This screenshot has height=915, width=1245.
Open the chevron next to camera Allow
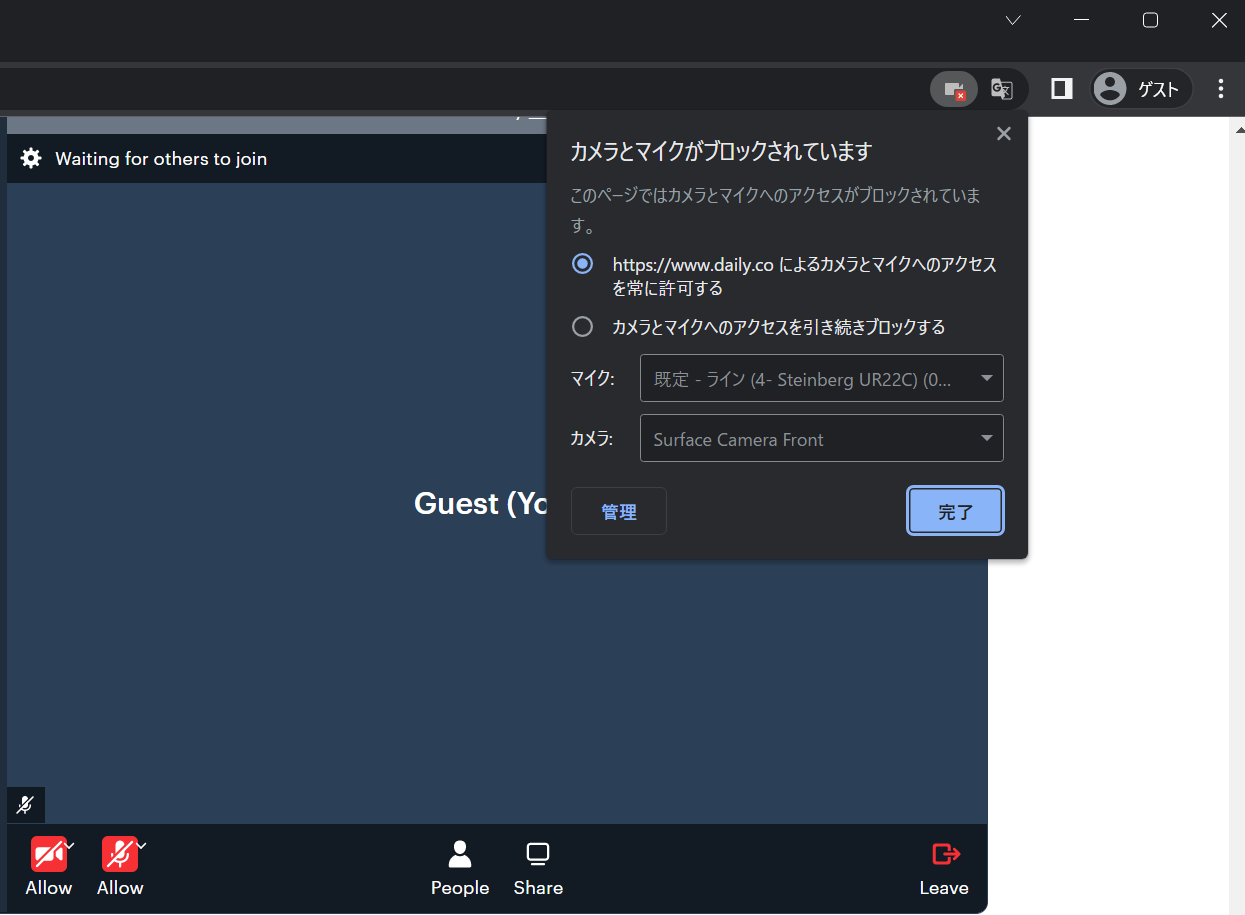coord(70,846)
